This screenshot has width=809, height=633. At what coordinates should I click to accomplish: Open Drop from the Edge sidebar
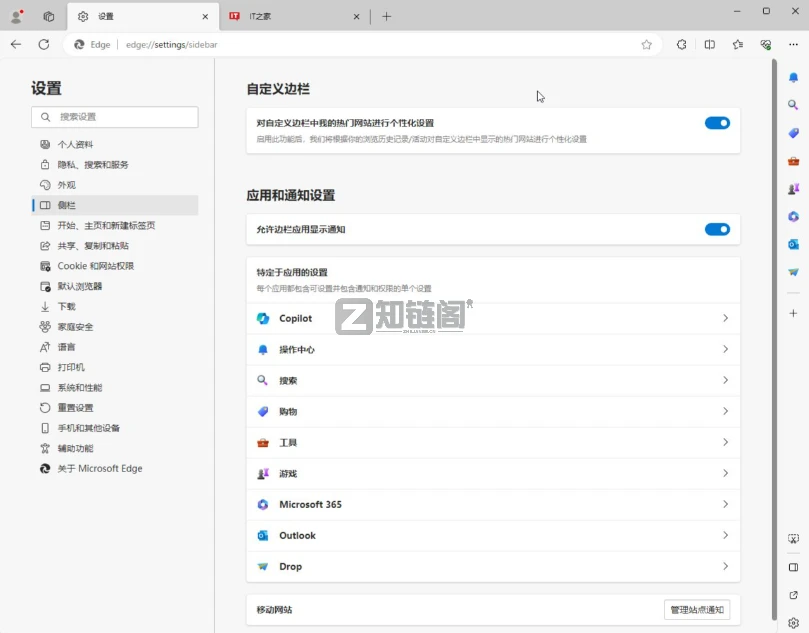792,272
